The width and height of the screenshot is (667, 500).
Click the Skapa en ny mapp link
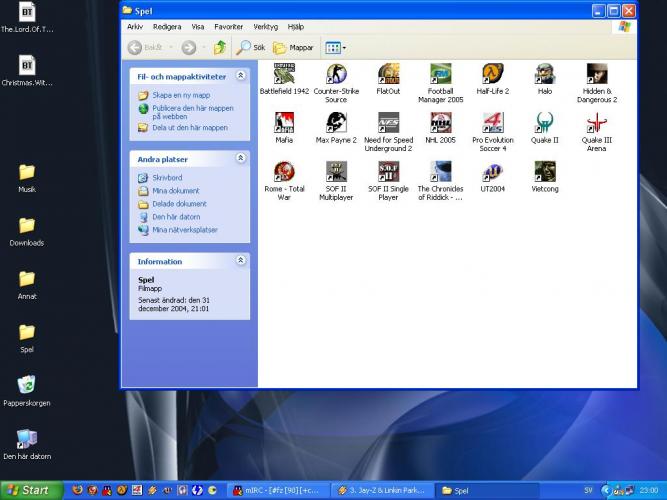(x=180, y=96)
